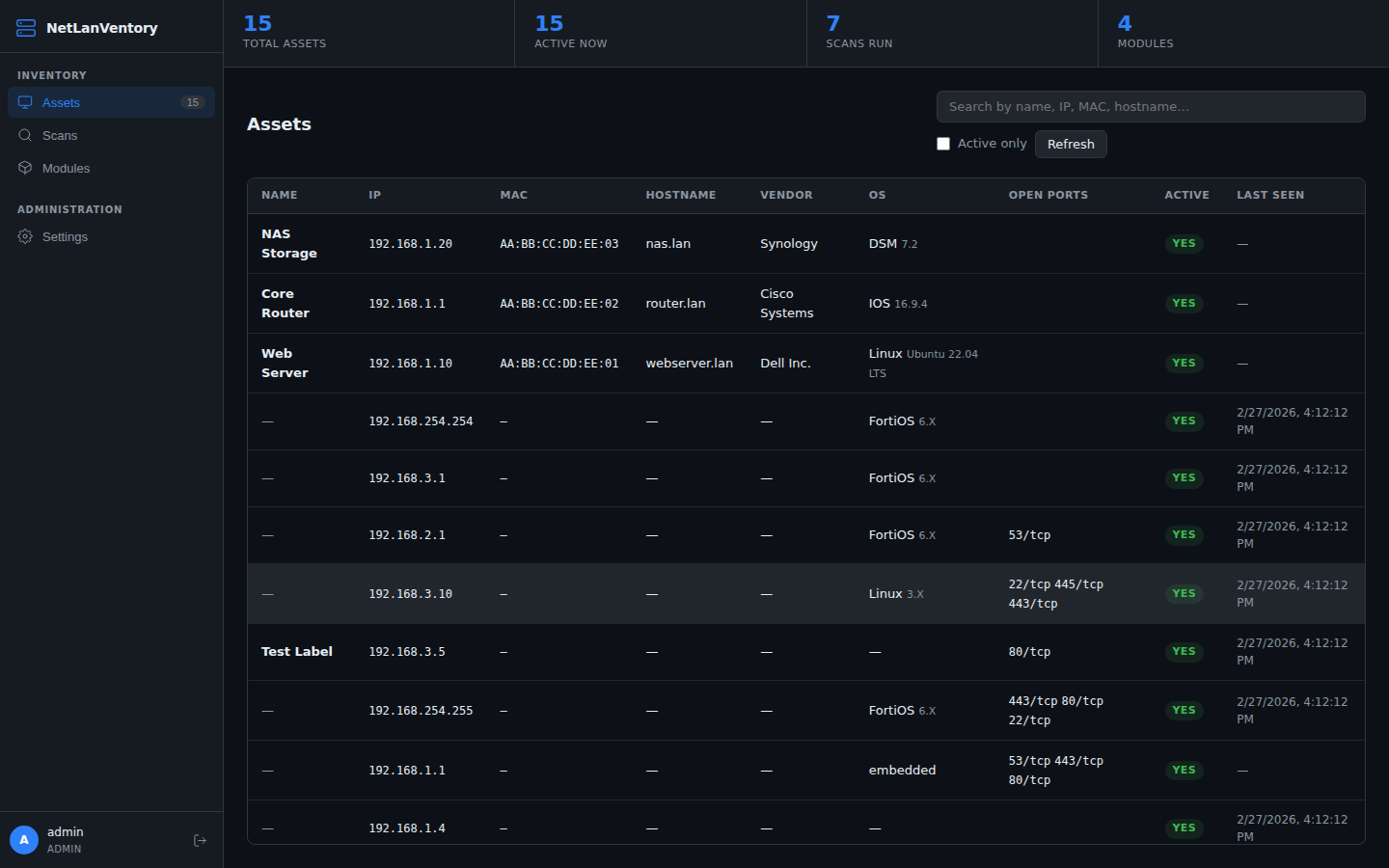The width and height of the screenshot is (1389, 868).
Task: Click the 15 count badge on Assets
Action: [x=193, y=102]
